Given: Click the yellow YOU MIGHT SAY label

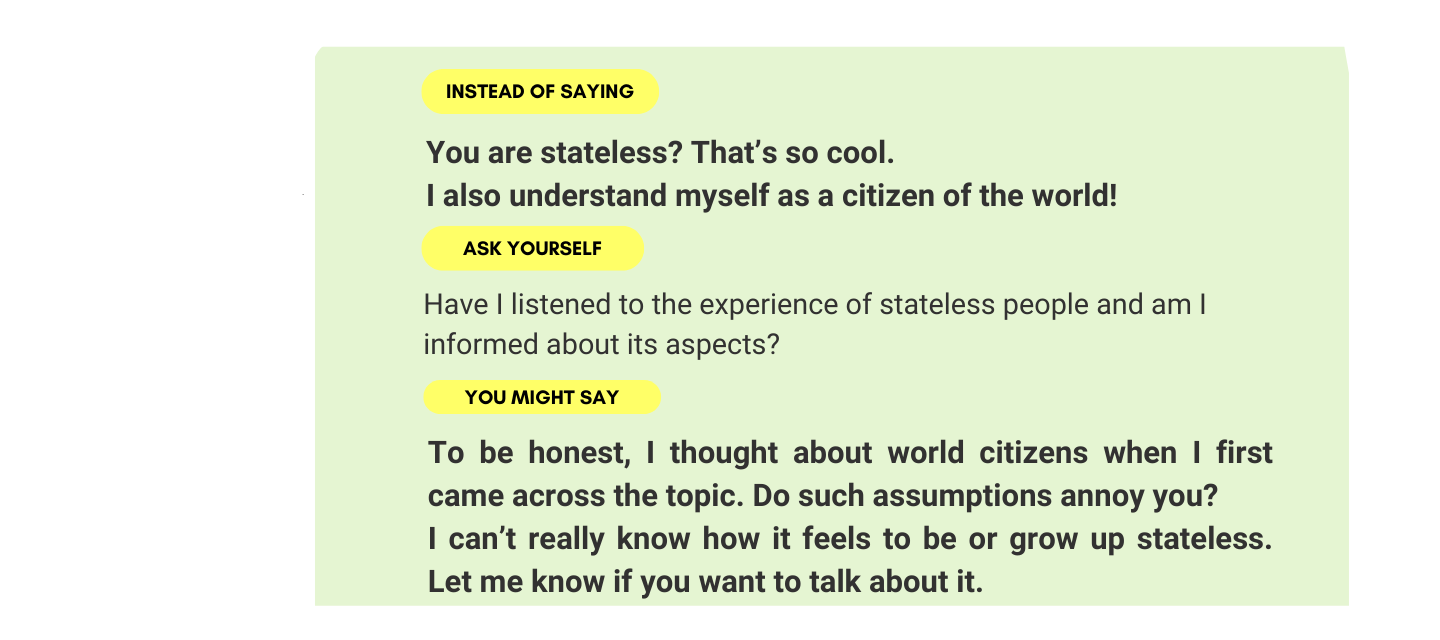Looking at the screenshot, I should tap(542, 397).
